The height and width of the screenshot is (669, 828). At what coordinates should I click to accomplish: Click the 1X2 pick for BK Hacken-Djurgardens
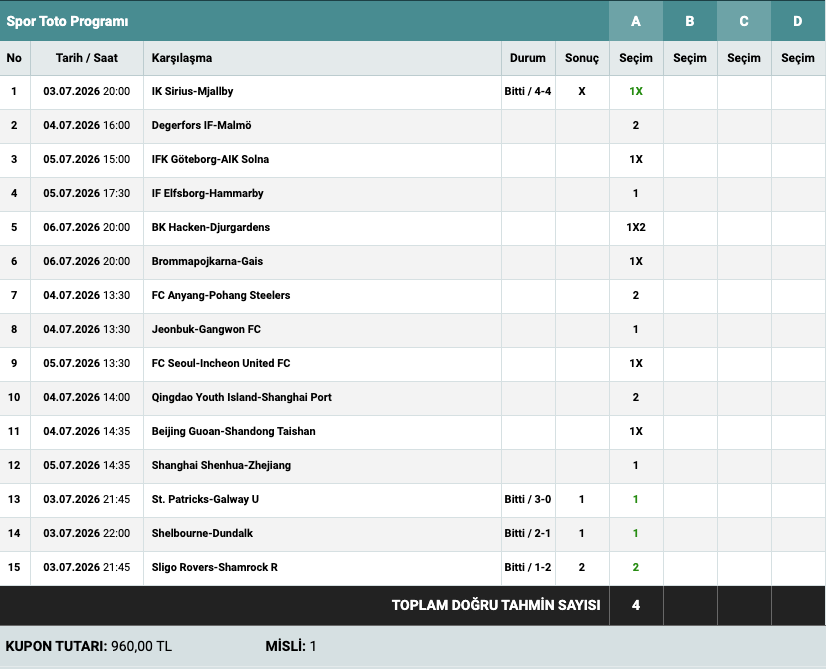coord(636,228)
